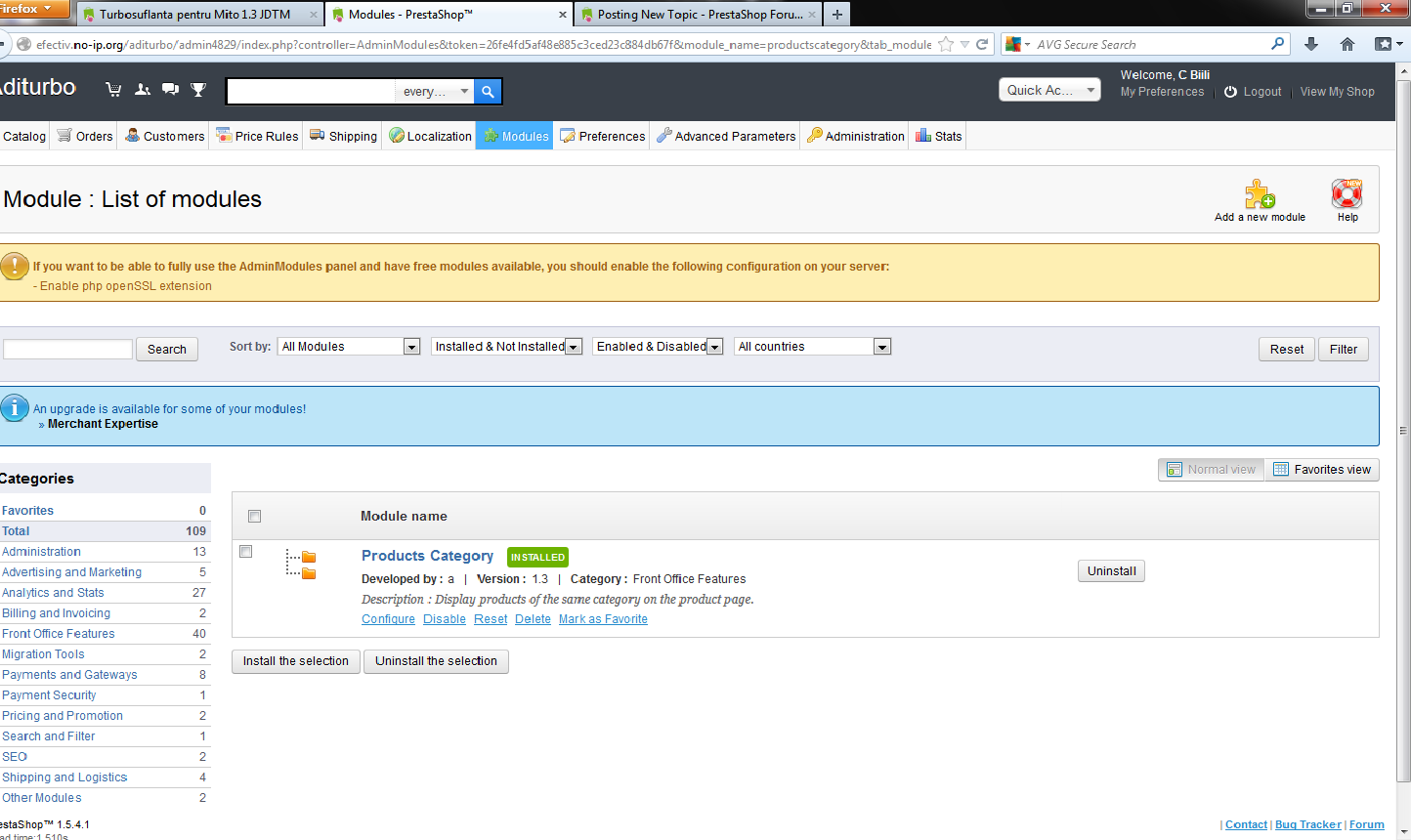Open the Stats menu

[x=938, y=136]
